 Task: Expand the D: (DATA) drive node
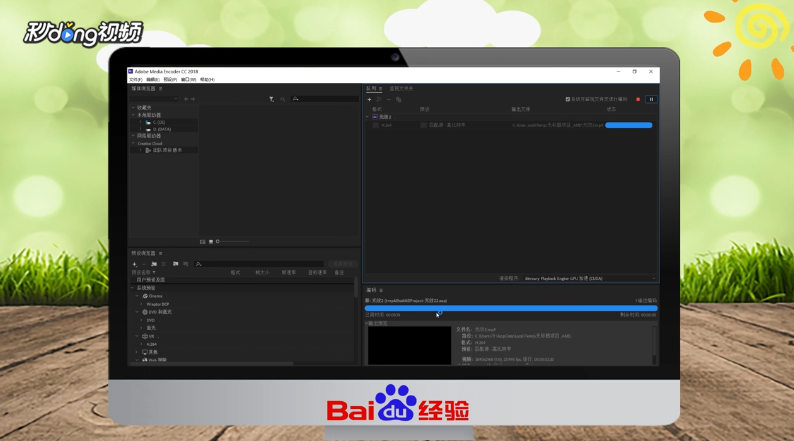[140, 130]
